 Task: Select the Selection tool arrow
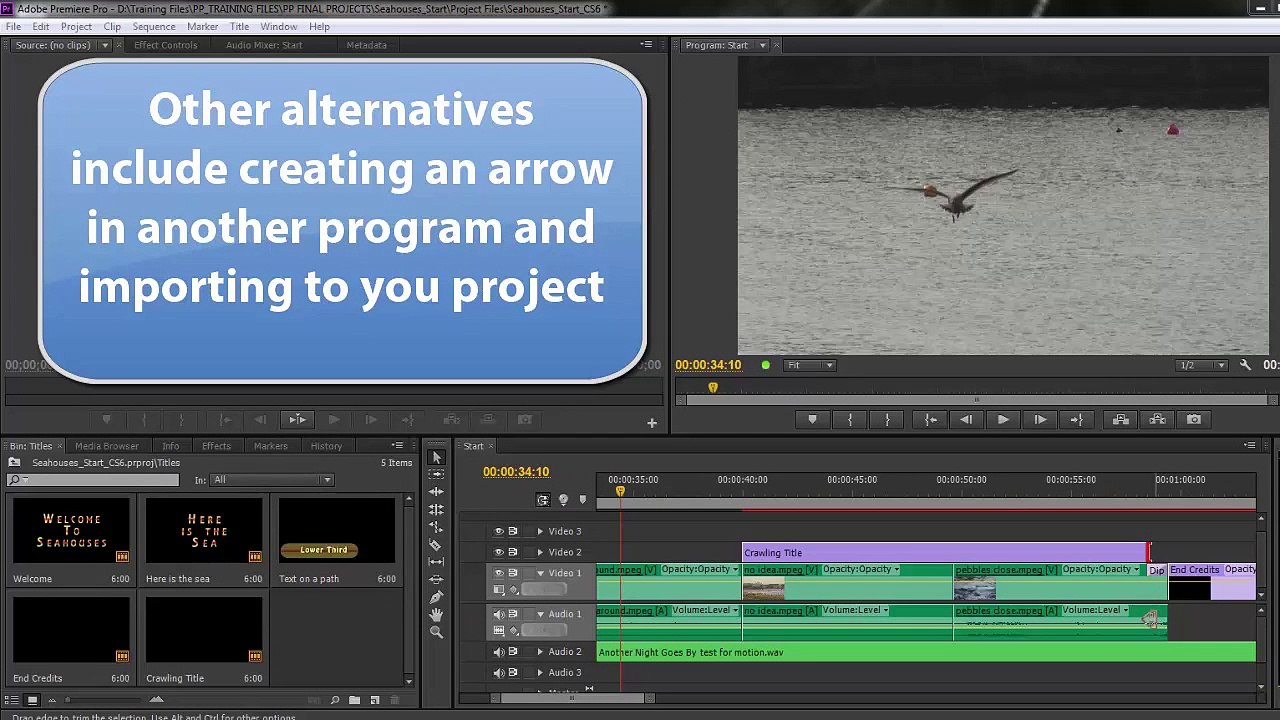(x=436, y=457)
